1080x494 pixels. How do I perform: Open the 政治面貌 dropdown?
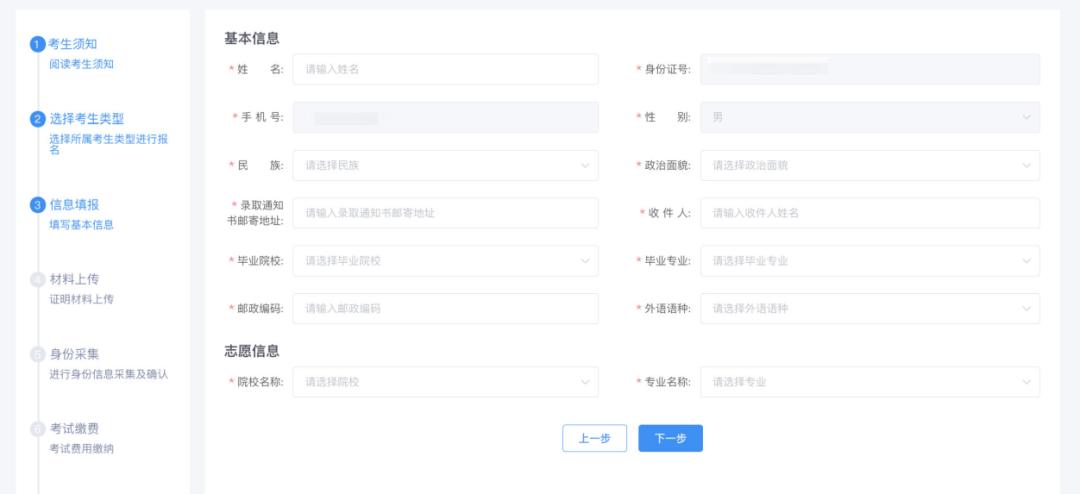click(x=870, y=165)
